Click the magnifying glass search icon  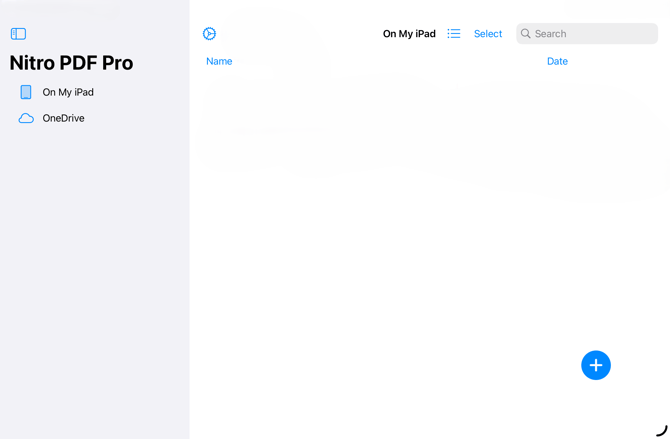pyautogui.click(x=526, y=34)
